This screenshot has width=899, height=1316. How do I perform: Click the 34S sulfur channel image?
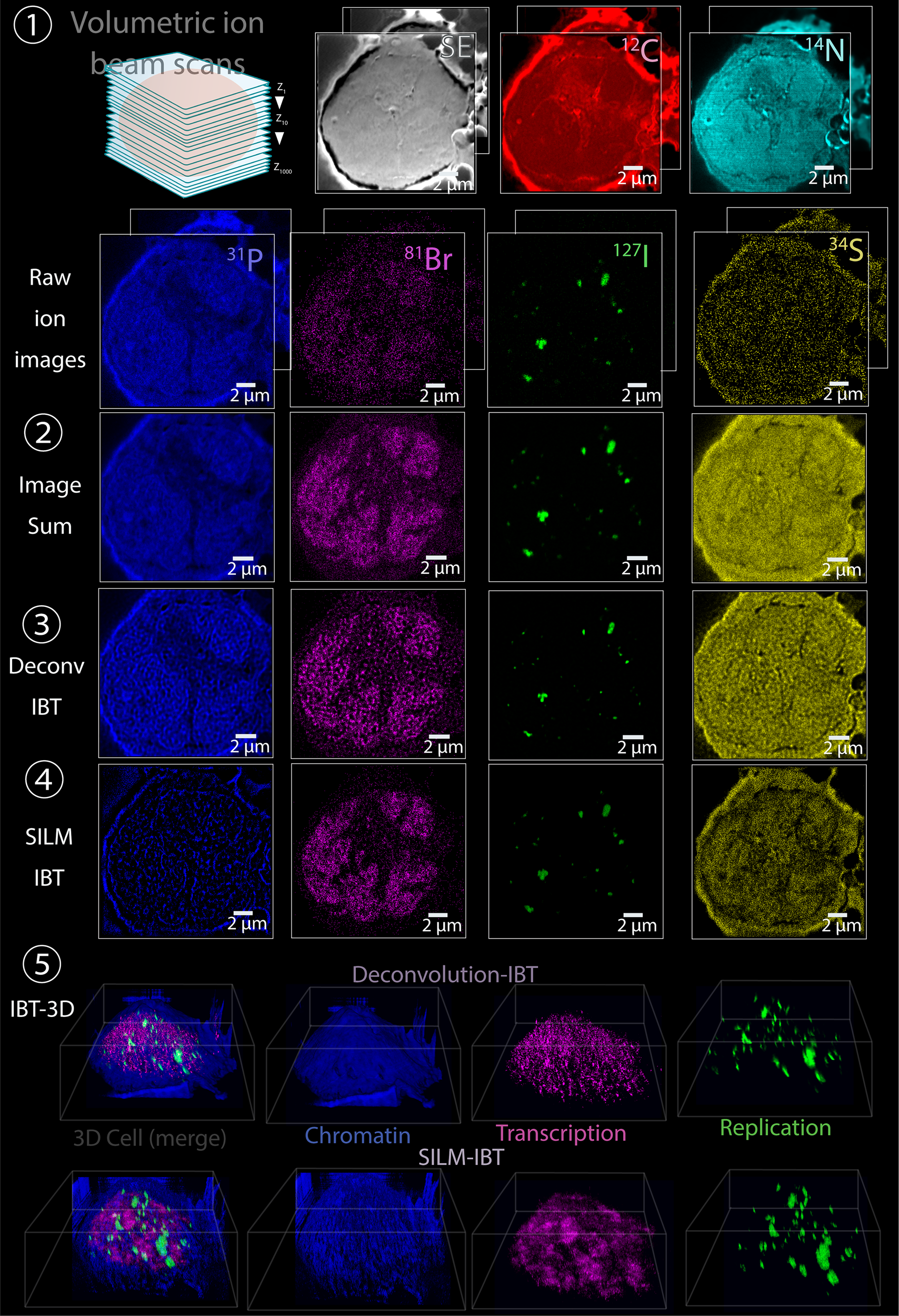[776, 320]
